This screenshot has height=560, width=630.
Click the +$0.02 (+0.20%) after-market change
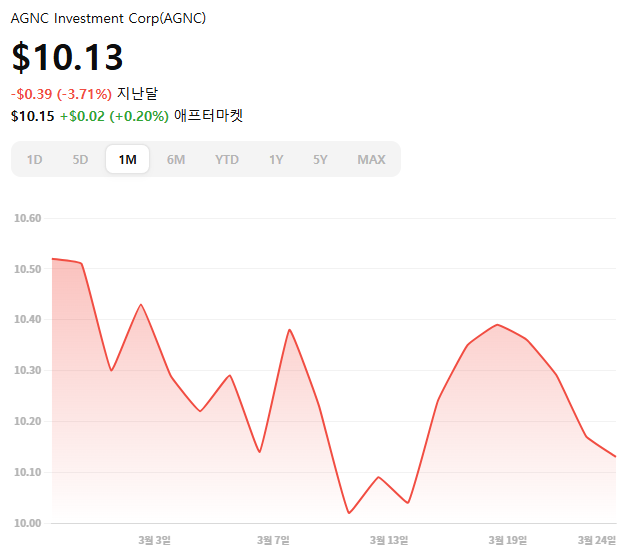pos(114,116)
